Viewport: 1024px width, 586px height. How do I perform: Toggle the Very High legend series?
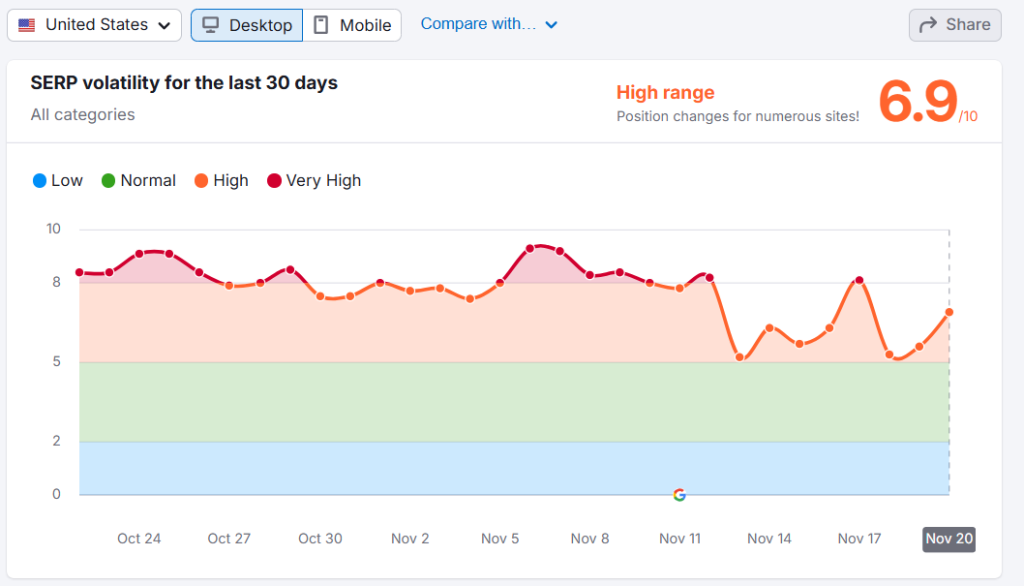coord(313,181)
